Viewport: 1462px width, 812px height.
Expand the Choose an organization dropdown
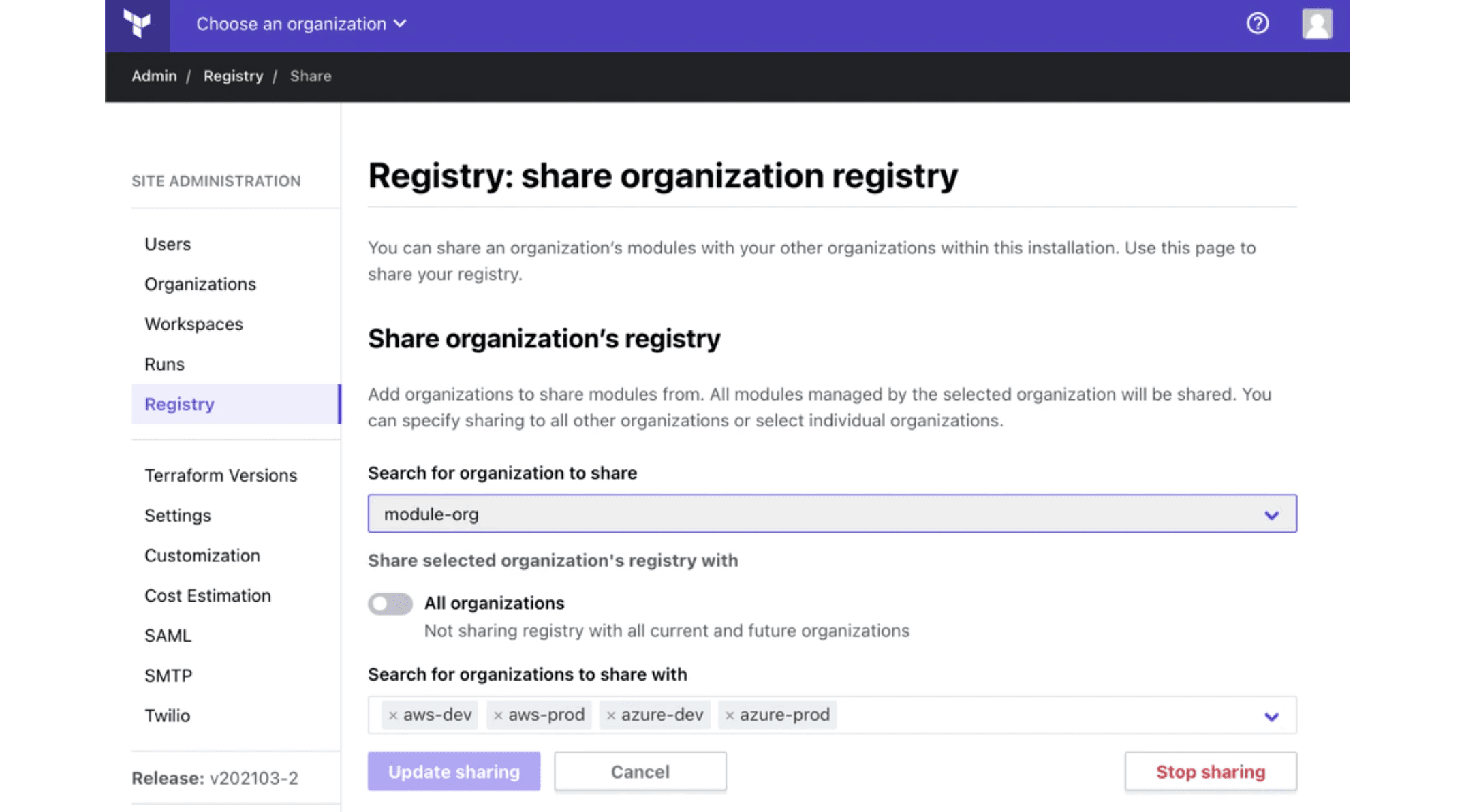301,24
